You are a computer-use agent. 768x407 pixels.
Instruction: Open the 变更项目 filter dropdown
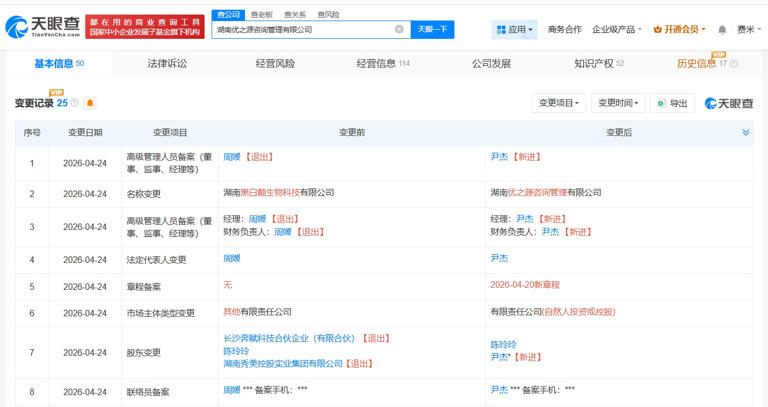558,103
